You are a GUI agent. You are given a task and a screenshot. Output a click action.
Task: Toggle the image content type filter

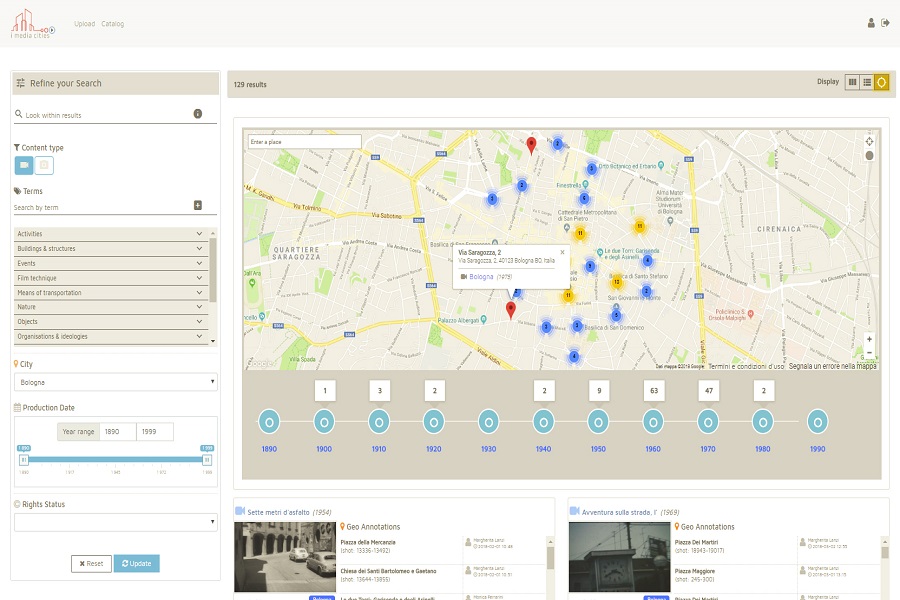[x=45, y=165]
